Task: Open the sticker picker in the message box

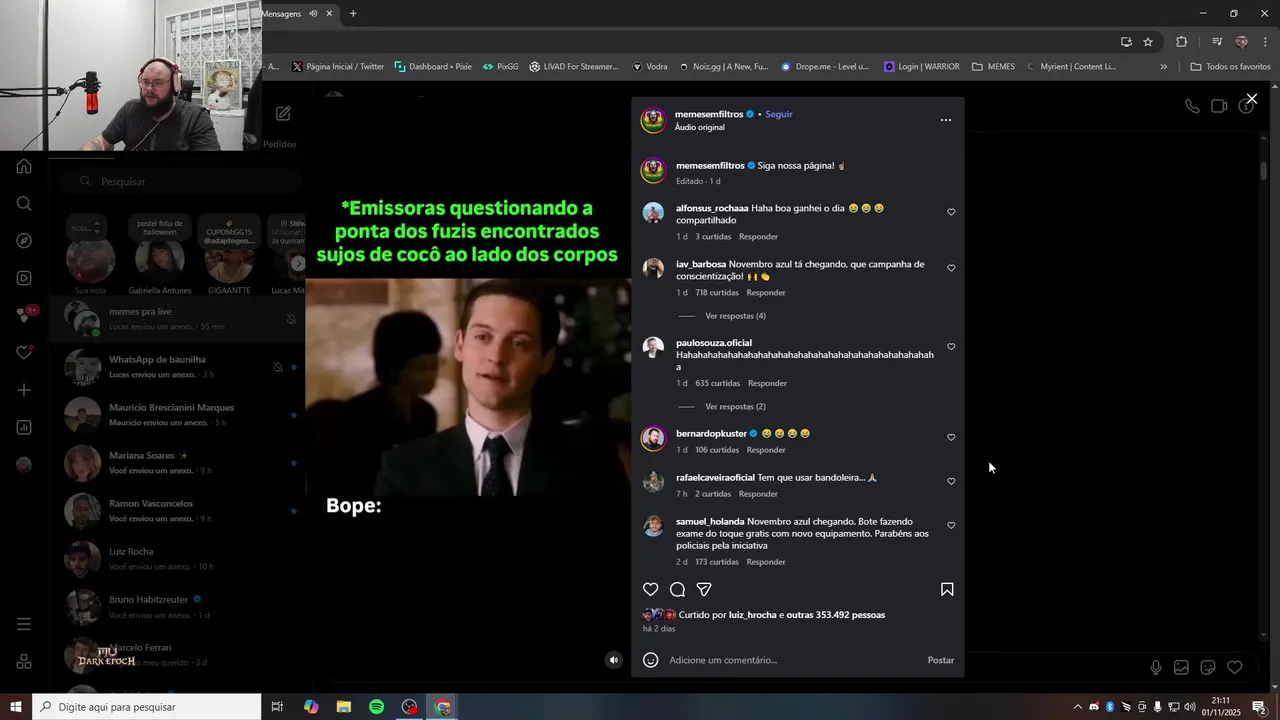Action: pyautogui.click(x=1208, y=668)
